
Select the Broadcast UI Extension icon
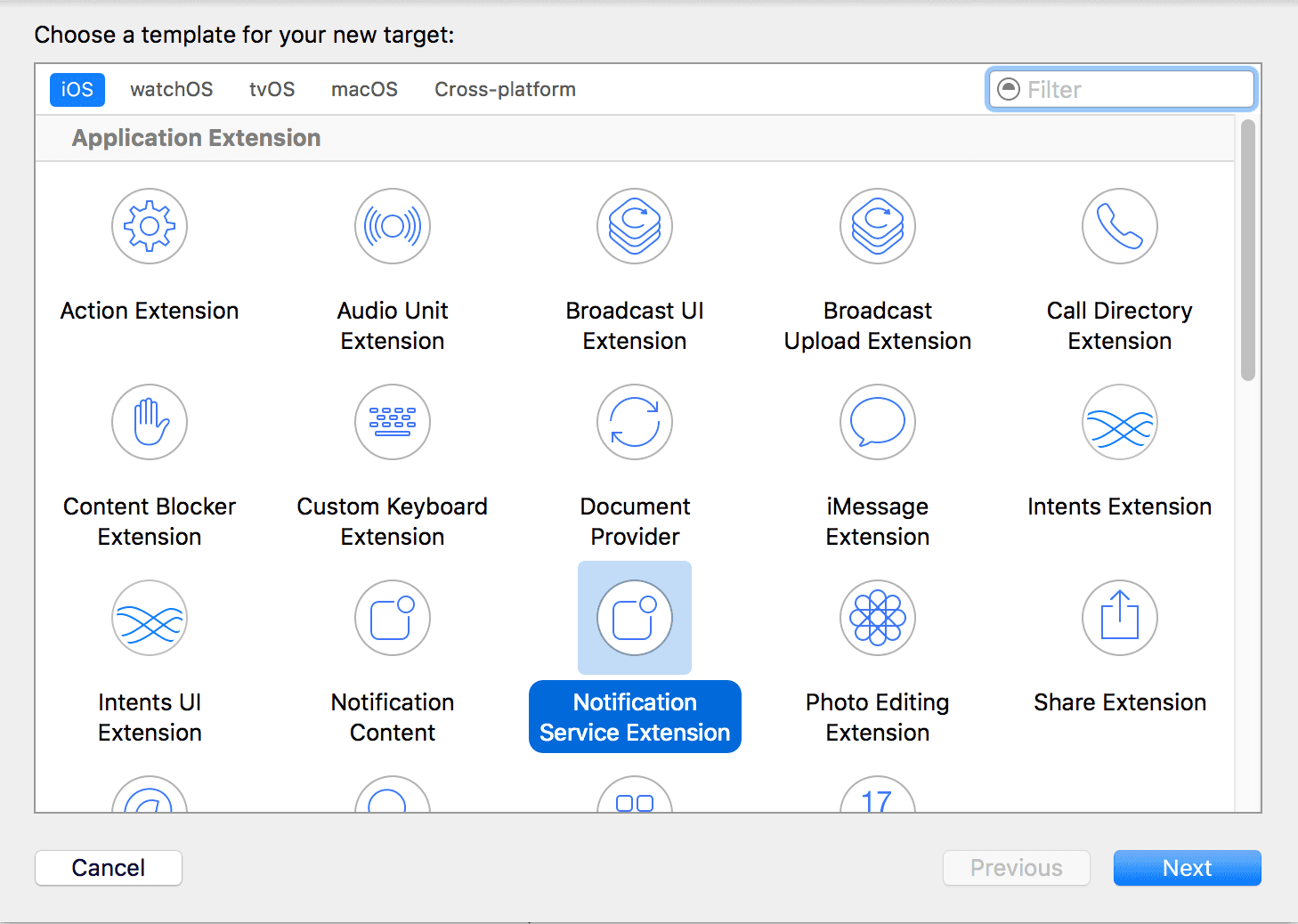click(635, 226)
